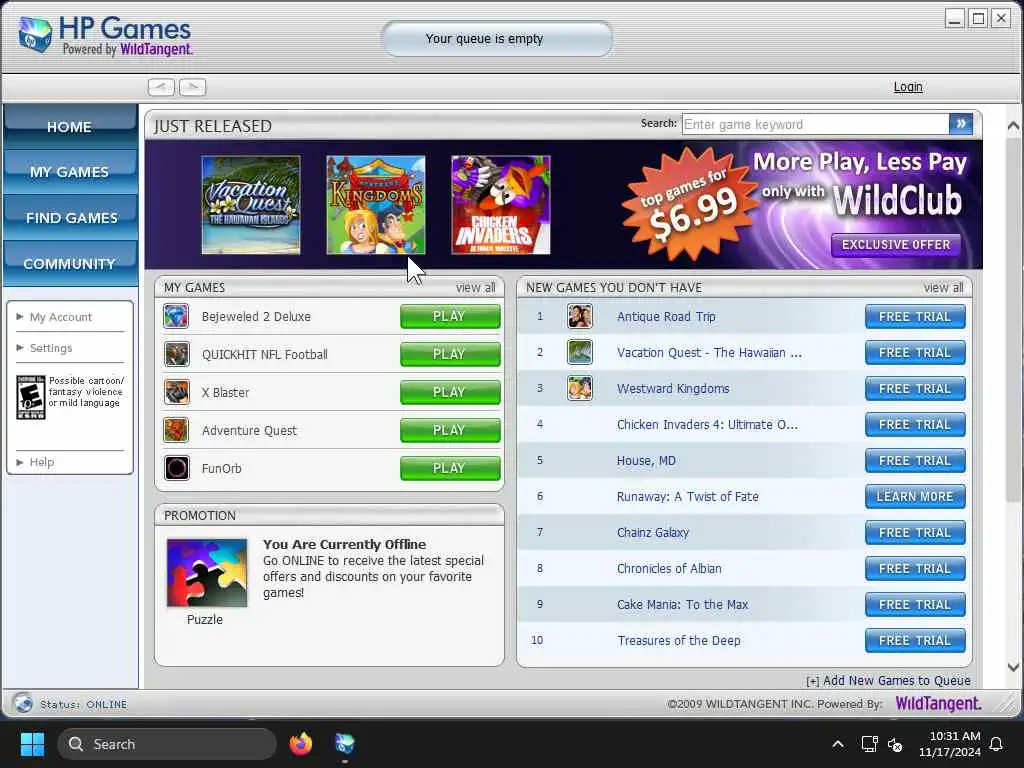Open the Chainz Galaxy game link
1024x768 pixels.
[x=652, y=533]
